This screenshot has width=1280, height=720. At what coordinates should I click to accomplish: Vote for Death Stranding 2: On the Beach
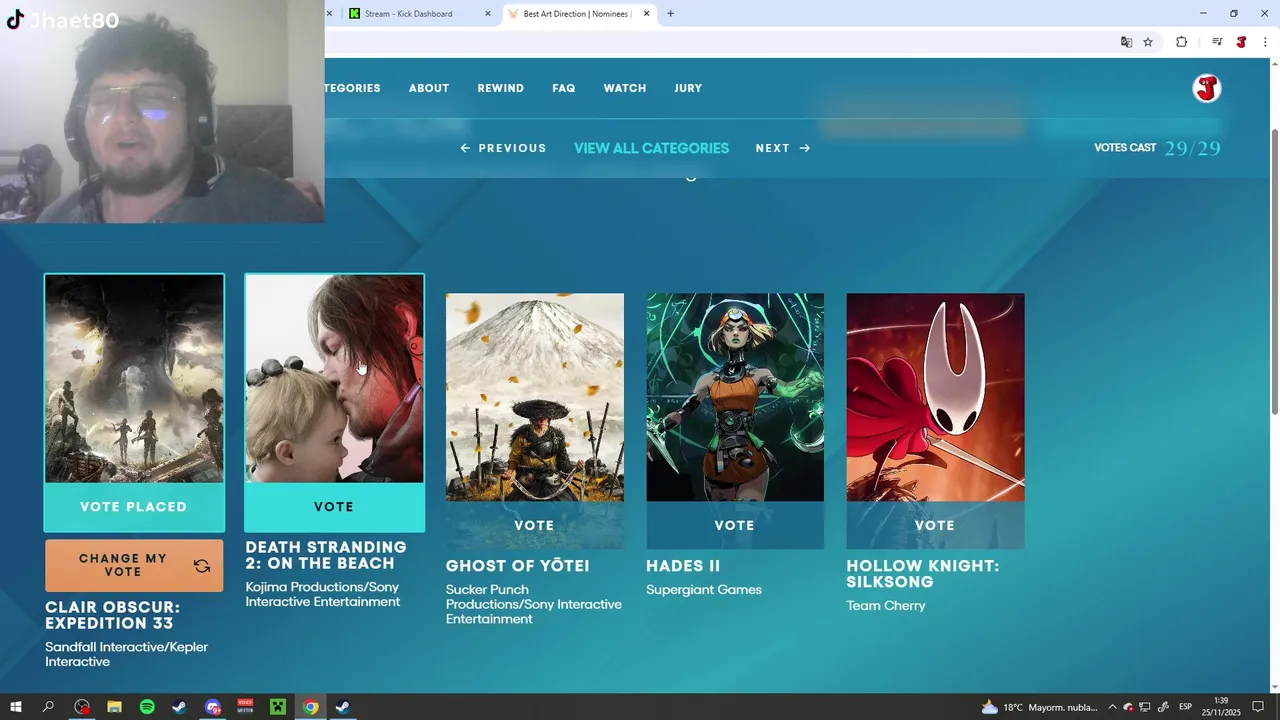(334, 507)
